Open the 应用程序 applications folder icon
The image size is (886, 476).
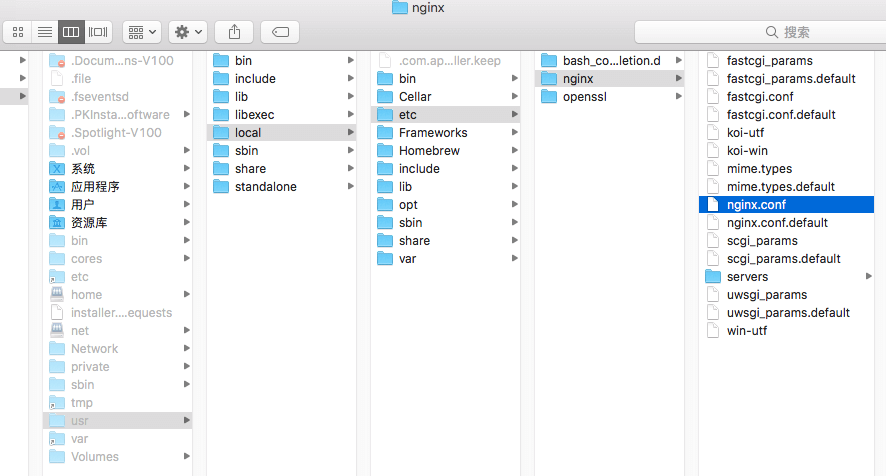pyautogui.click(x=57, y=187)
